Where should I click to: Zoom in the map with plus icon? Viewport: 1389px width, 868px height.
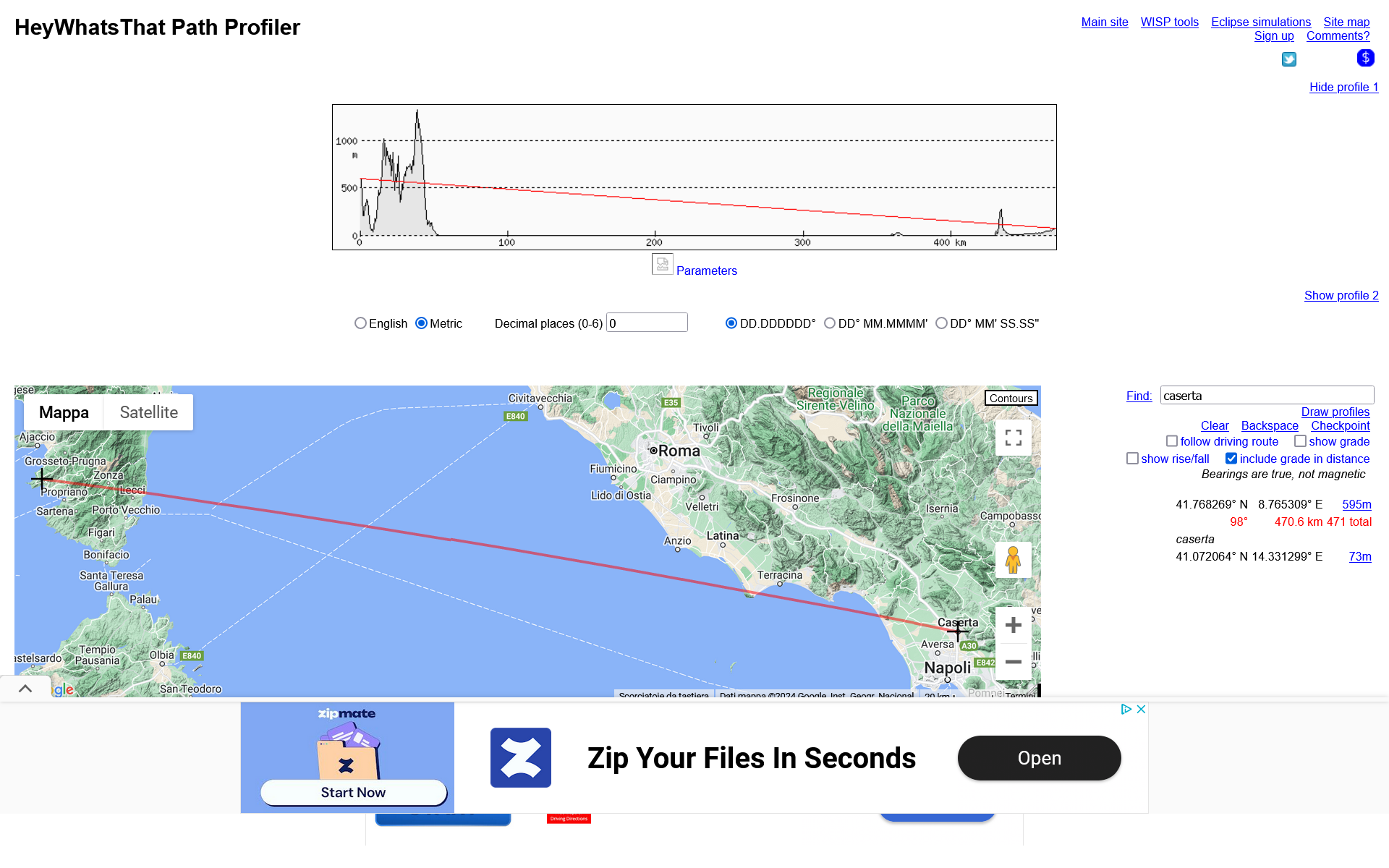tap(1013, 625)
